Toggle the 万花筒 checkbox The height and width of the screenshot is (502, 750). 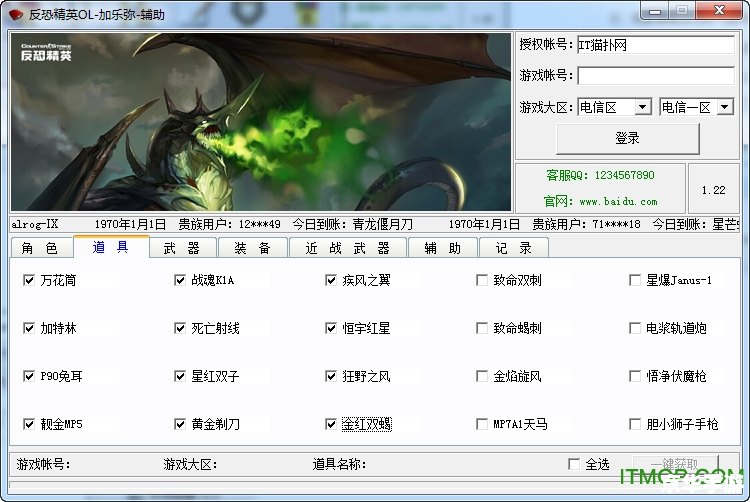(x=29, y=280)
